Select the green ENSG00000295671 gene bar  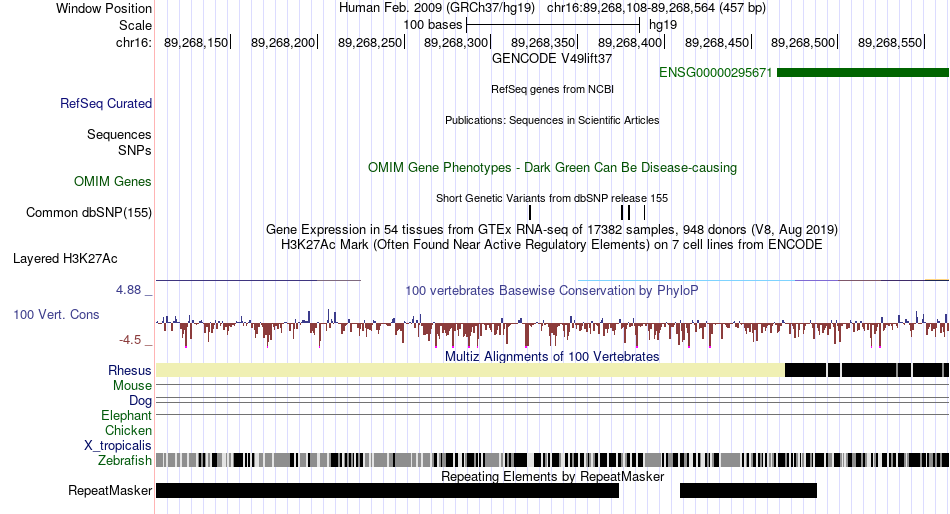pos(863,73)
